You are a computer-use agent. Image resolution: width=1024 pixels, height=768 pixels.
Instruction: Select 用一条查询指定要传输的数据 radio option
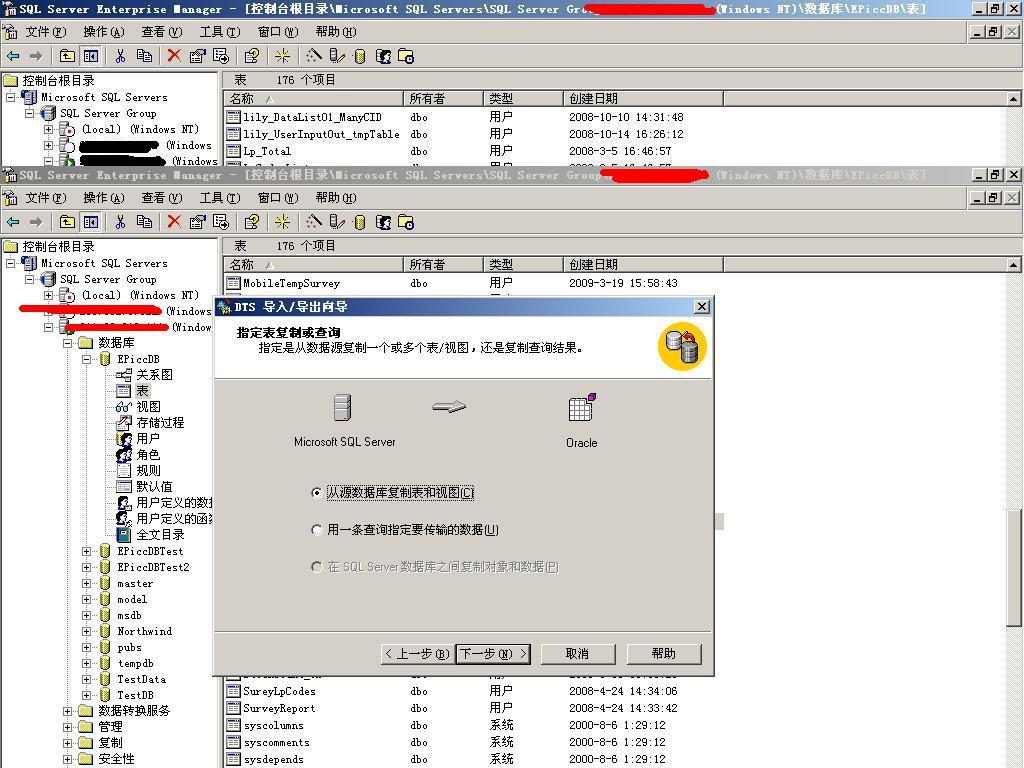pyautogui.click(x=317, y=530)
